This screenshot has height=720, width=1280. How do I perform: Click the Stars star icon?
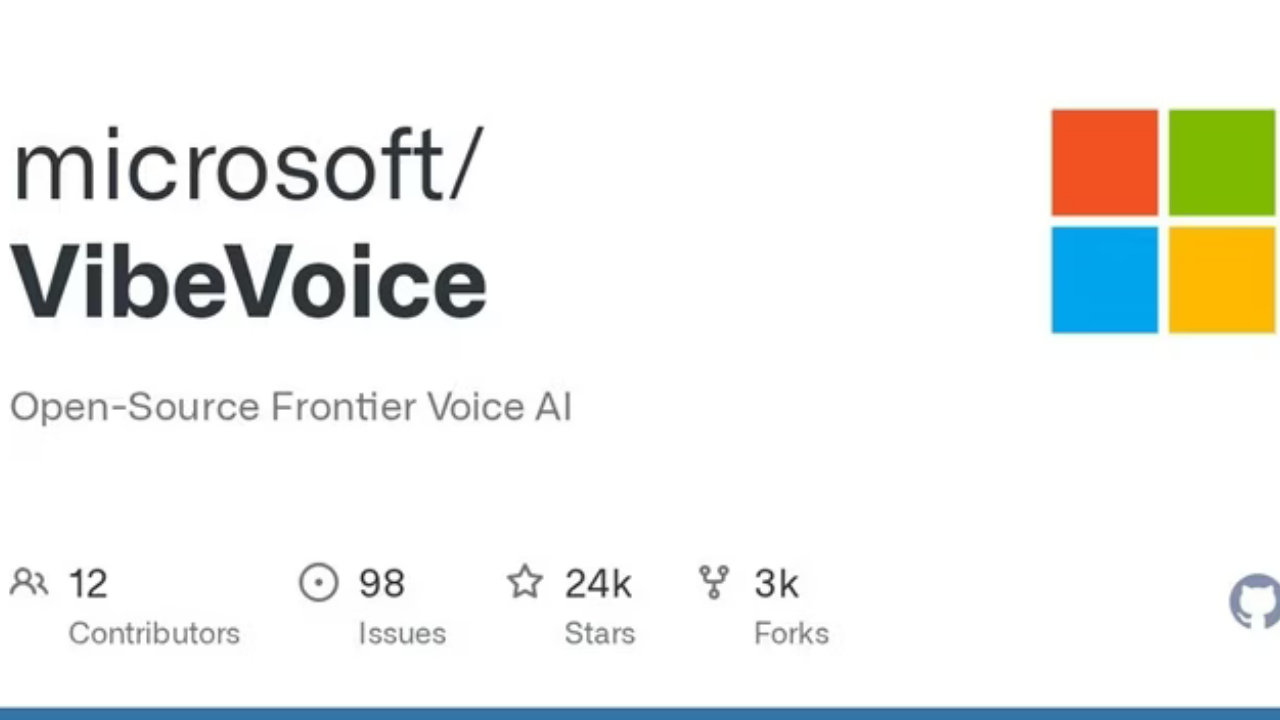pyautogui.click(x=524, y=583)
